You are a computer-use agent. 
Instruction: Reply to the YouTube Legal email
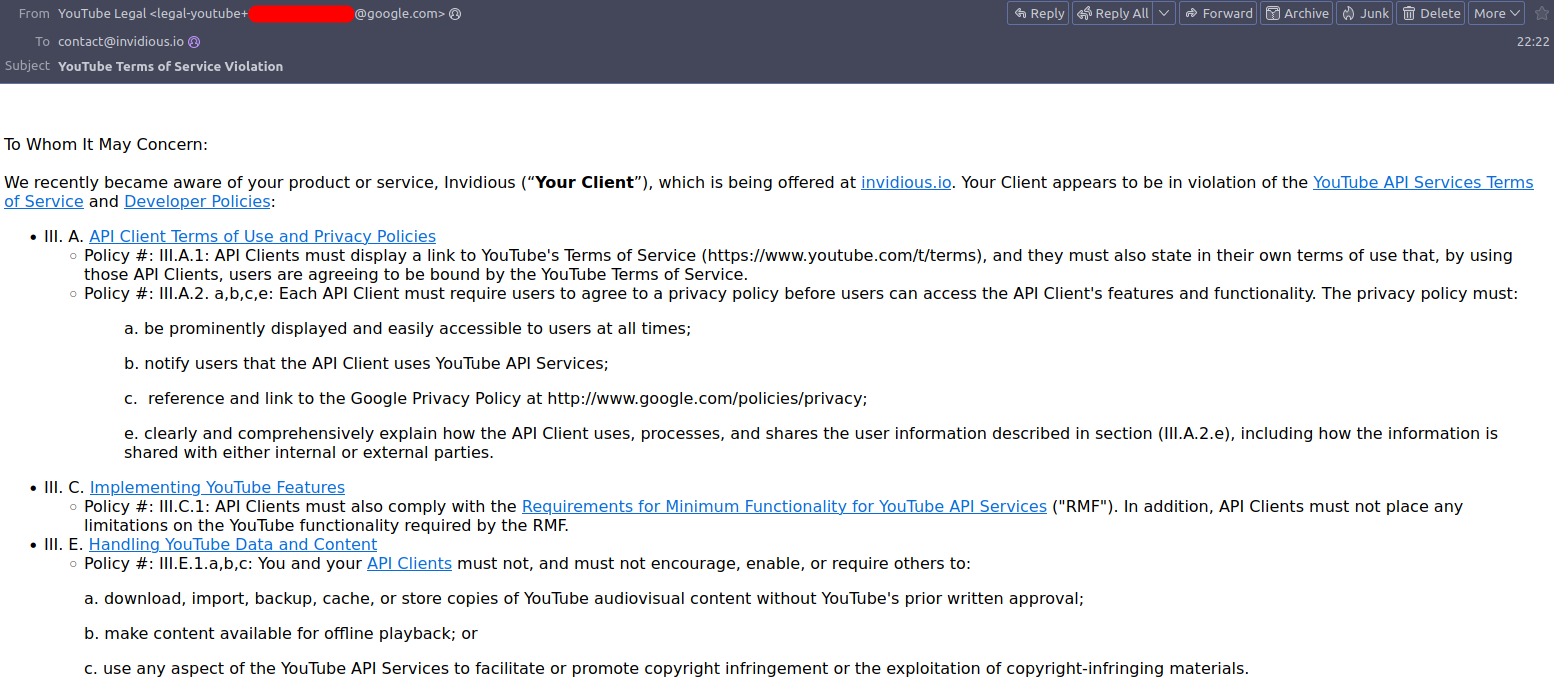(x=1038, y=13)
